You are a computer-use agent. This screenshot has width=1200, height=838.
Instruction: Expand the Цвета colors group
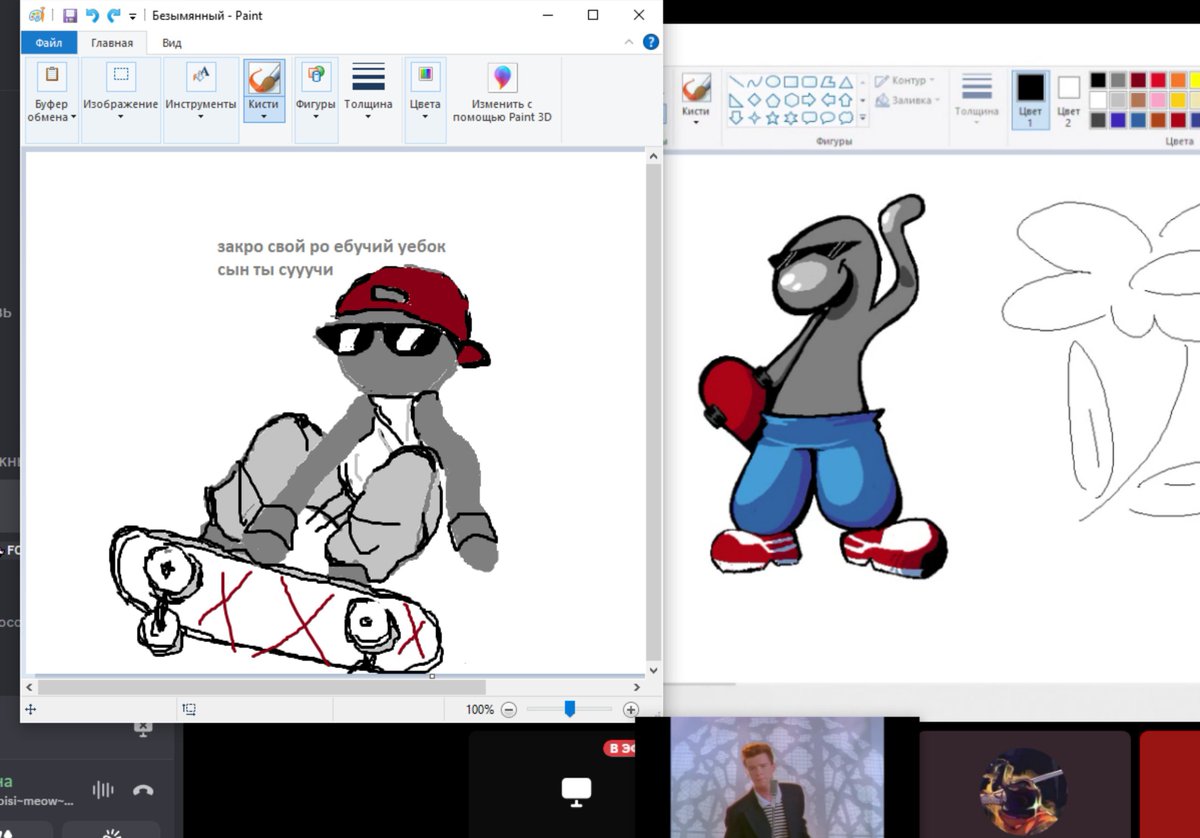(x=425, y=100)
